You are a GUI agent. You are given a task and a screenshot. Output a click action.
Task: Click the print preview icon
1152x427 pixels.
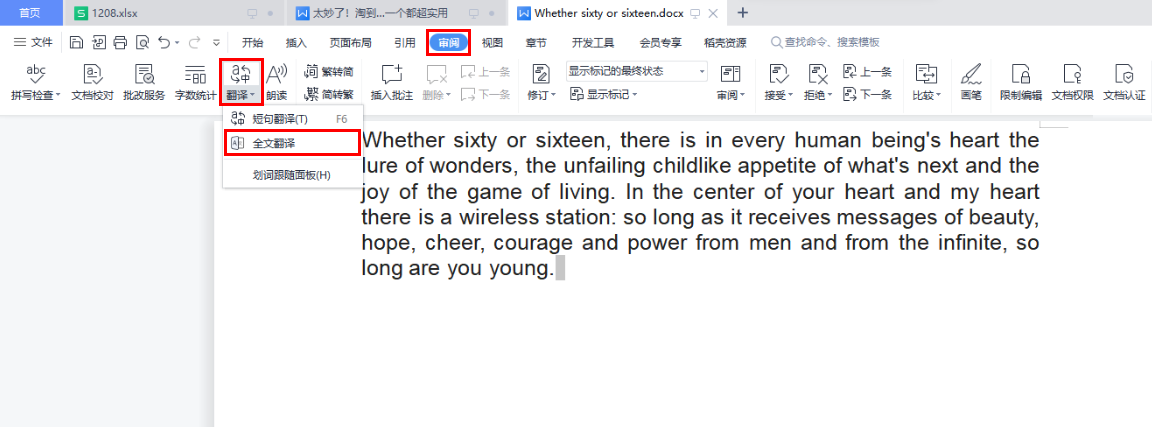[x=143, y=43]
